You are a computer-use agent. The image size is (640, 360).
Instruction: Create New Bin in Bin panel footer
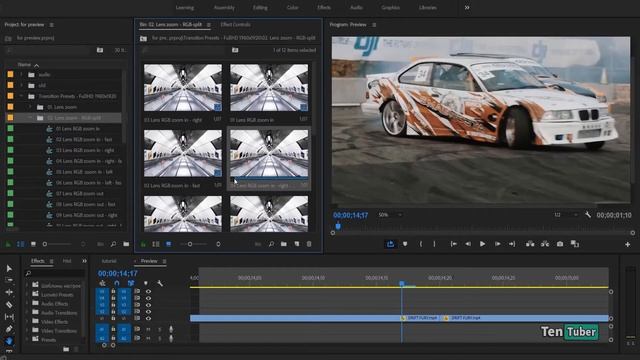[284, 244]
